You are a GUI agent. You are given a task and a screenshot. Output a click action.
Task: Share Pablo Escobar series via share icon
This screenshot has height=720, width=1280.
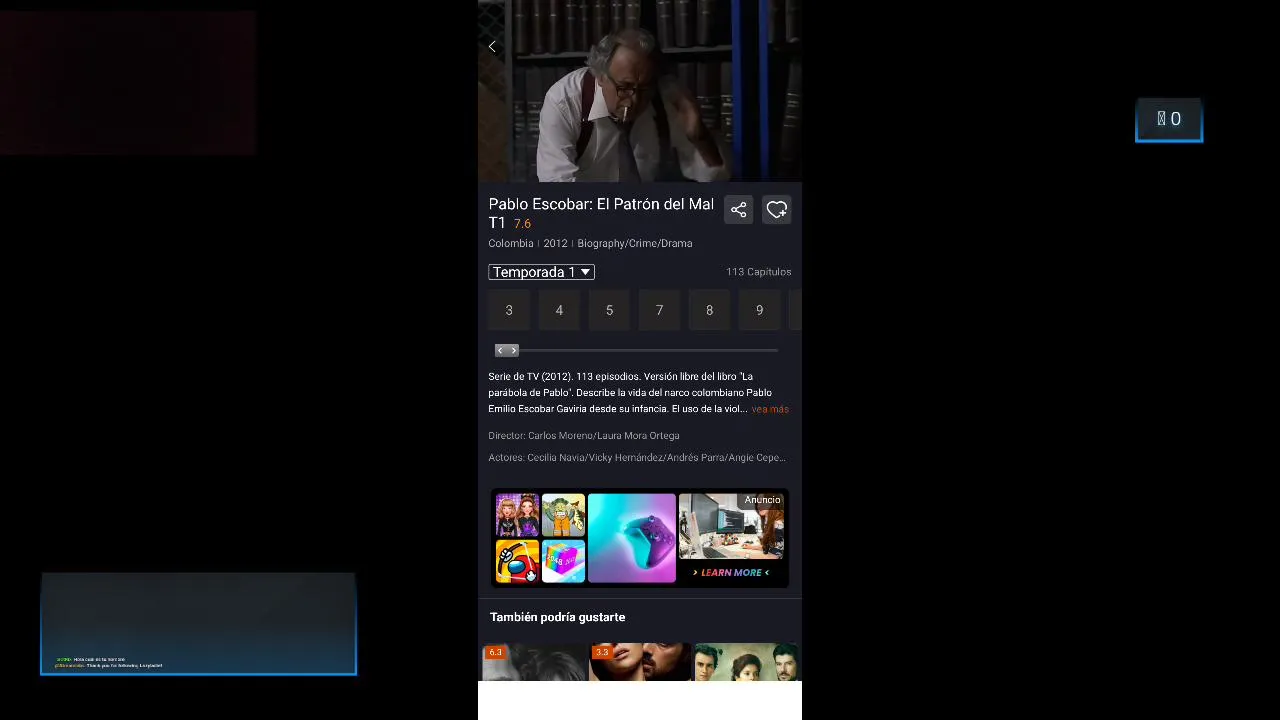(738, 210)
